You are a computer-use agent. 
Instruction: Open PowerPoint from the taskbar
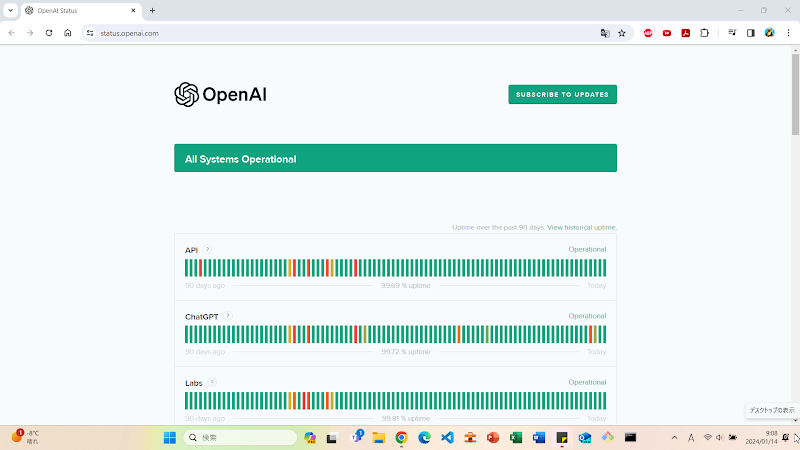(493, 438)
